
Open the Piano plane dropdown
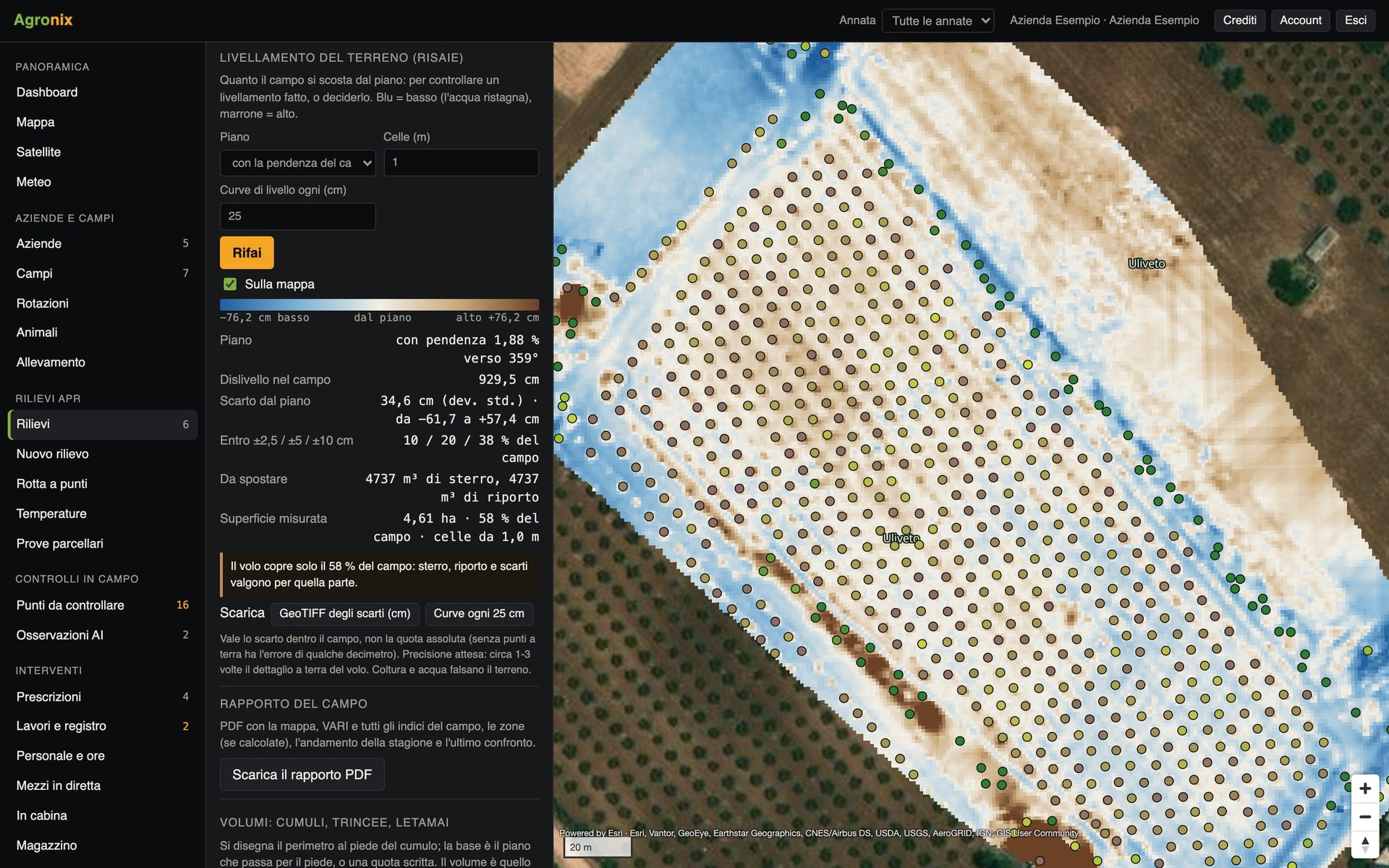pyautogui.click(x=297, y=163)
